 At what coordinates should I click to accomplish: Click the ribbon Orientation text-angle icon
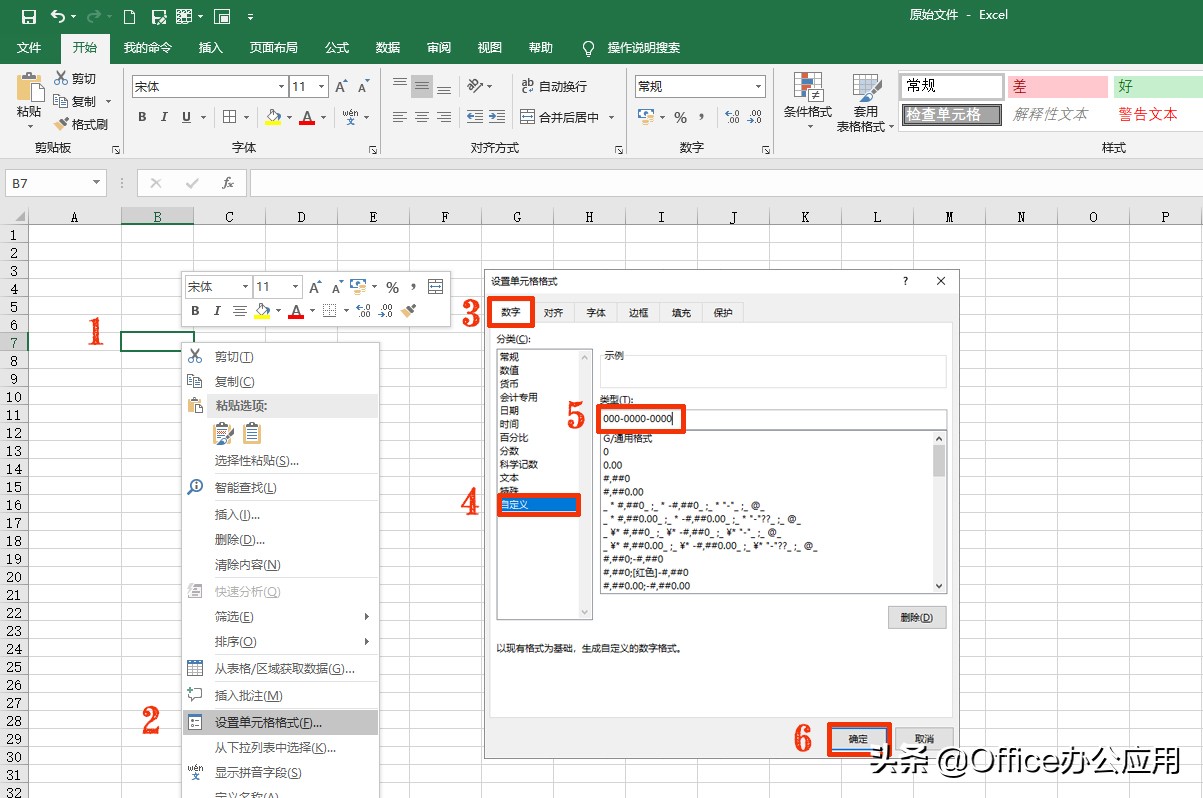pyautogui.click(x=475, y=86)
